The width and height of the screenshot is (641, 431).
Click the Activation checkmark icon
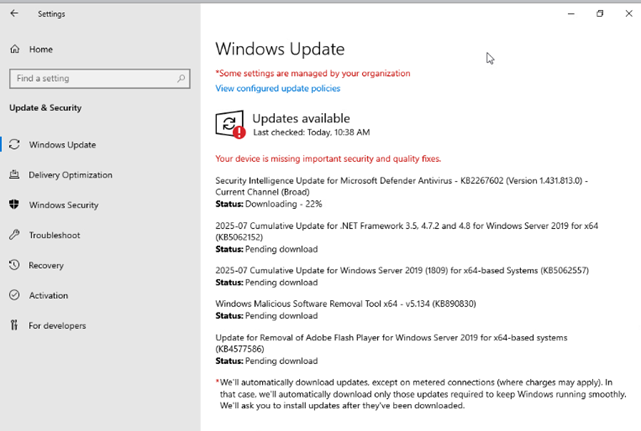click(x=14, y=295)
